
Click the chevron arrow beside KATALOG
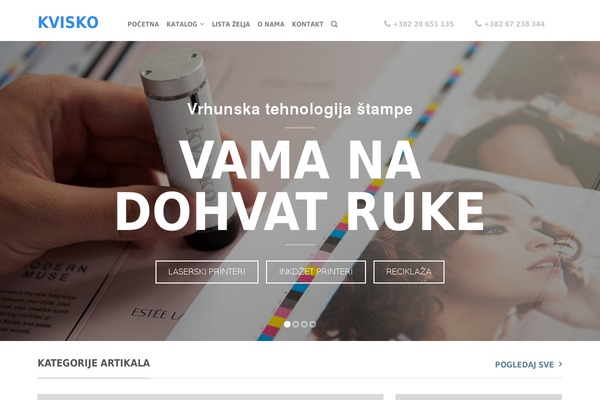202,24
